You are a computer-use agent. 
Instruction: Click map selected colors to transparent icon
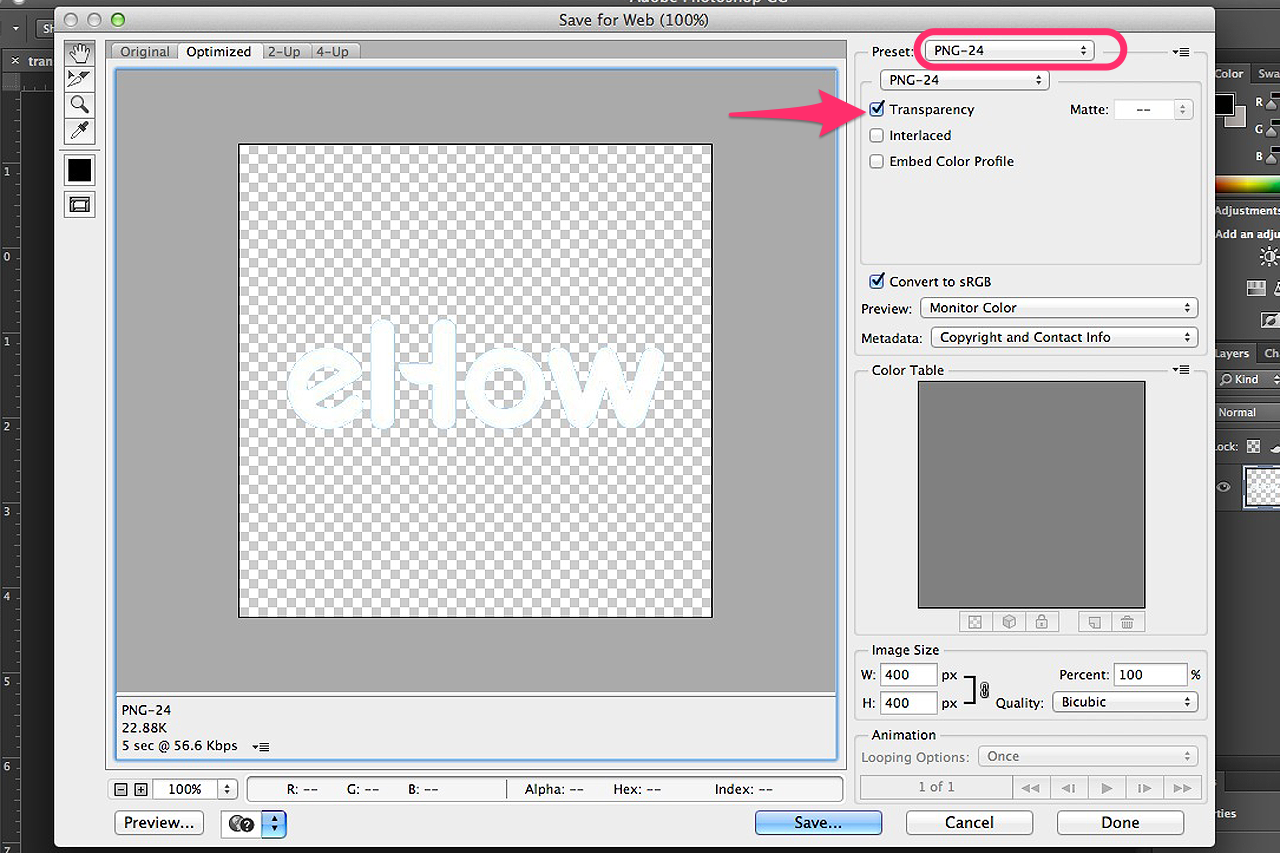pos(975,622)
